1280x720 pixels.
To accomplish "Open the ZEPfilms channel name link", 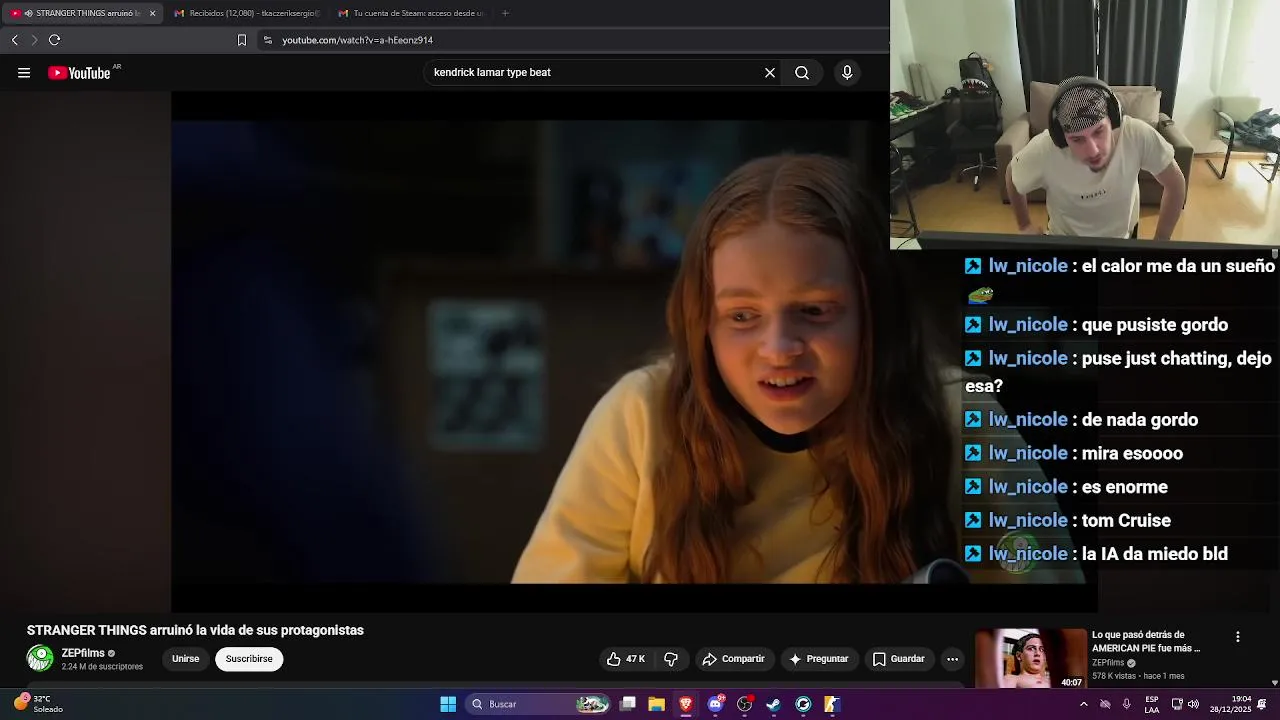I will tap(83, 653).
